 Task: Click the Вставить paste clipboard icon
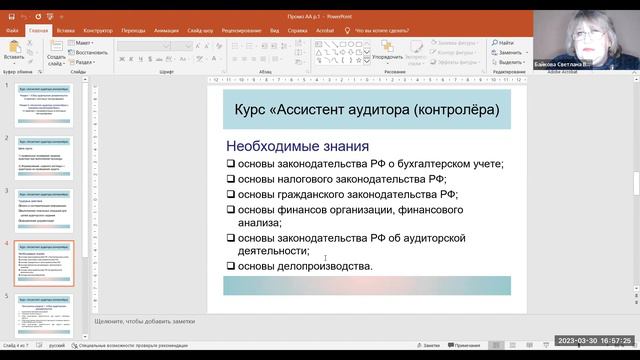pyautogui.click(x=14, y=47)
